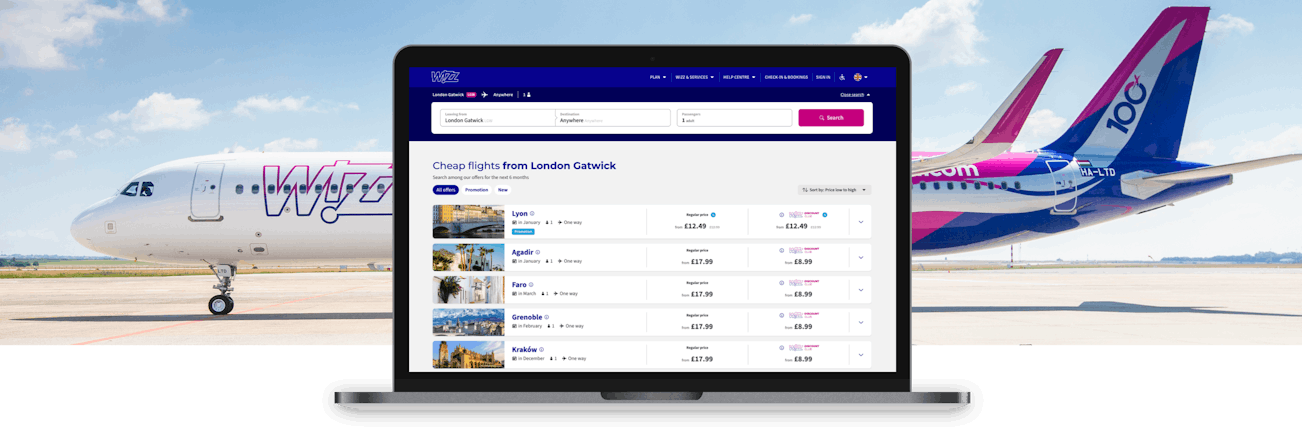Click the Wizz Air logo
The height and width of the screenshot is (429, 1302).
pyautogui.click(x=445, y=77)
